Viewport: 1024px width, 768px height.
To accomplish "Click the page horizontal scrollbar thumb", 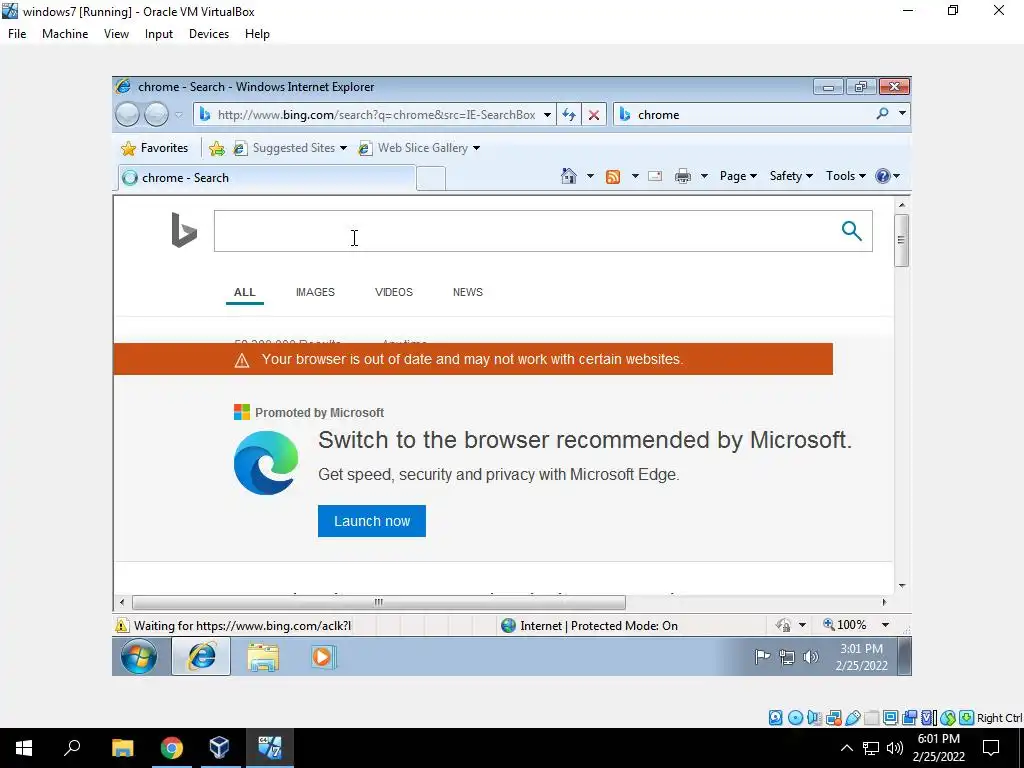I will point(379,602).
